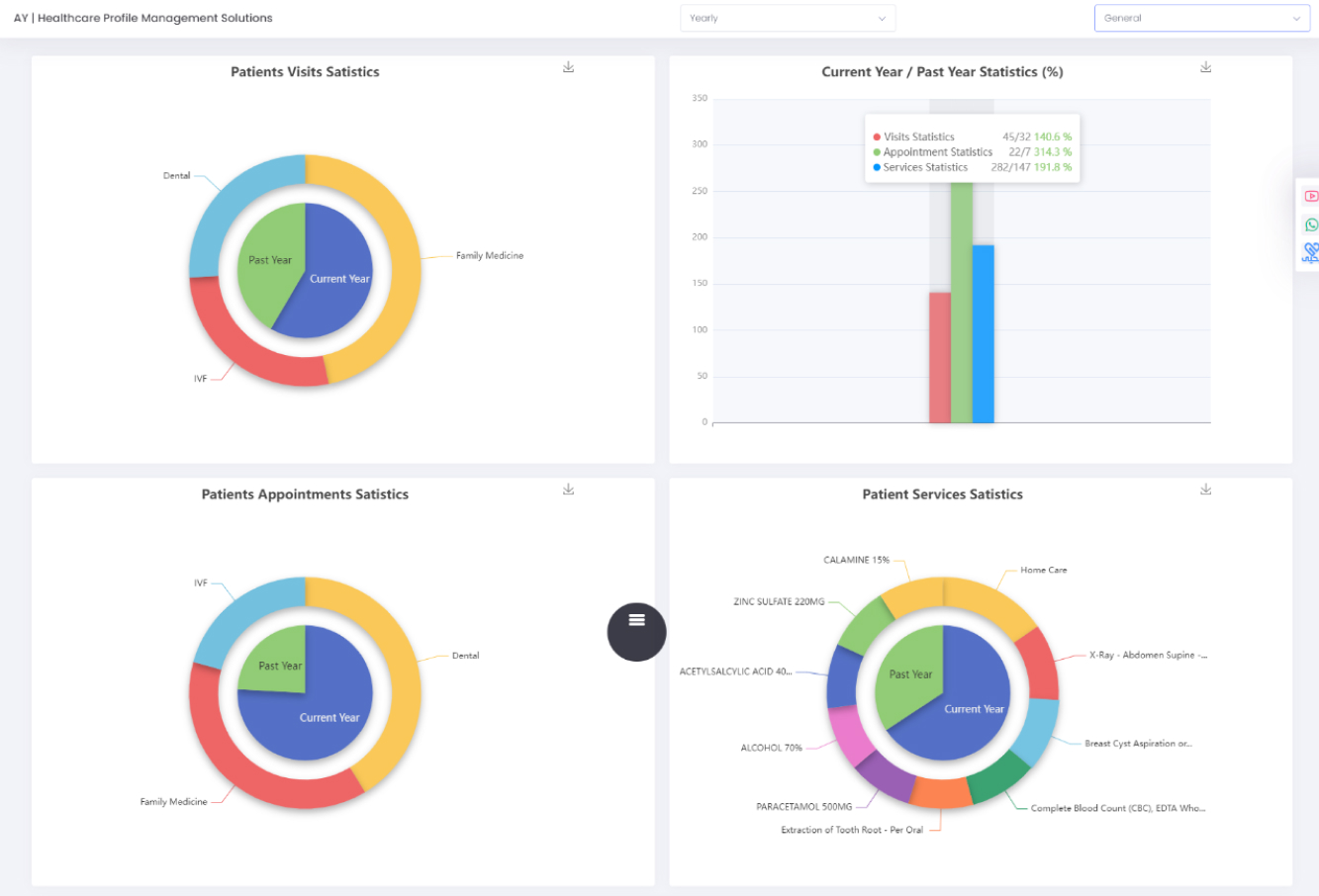
Task: Download the Patients Visits Statistics chart
Action: (568, 67)
